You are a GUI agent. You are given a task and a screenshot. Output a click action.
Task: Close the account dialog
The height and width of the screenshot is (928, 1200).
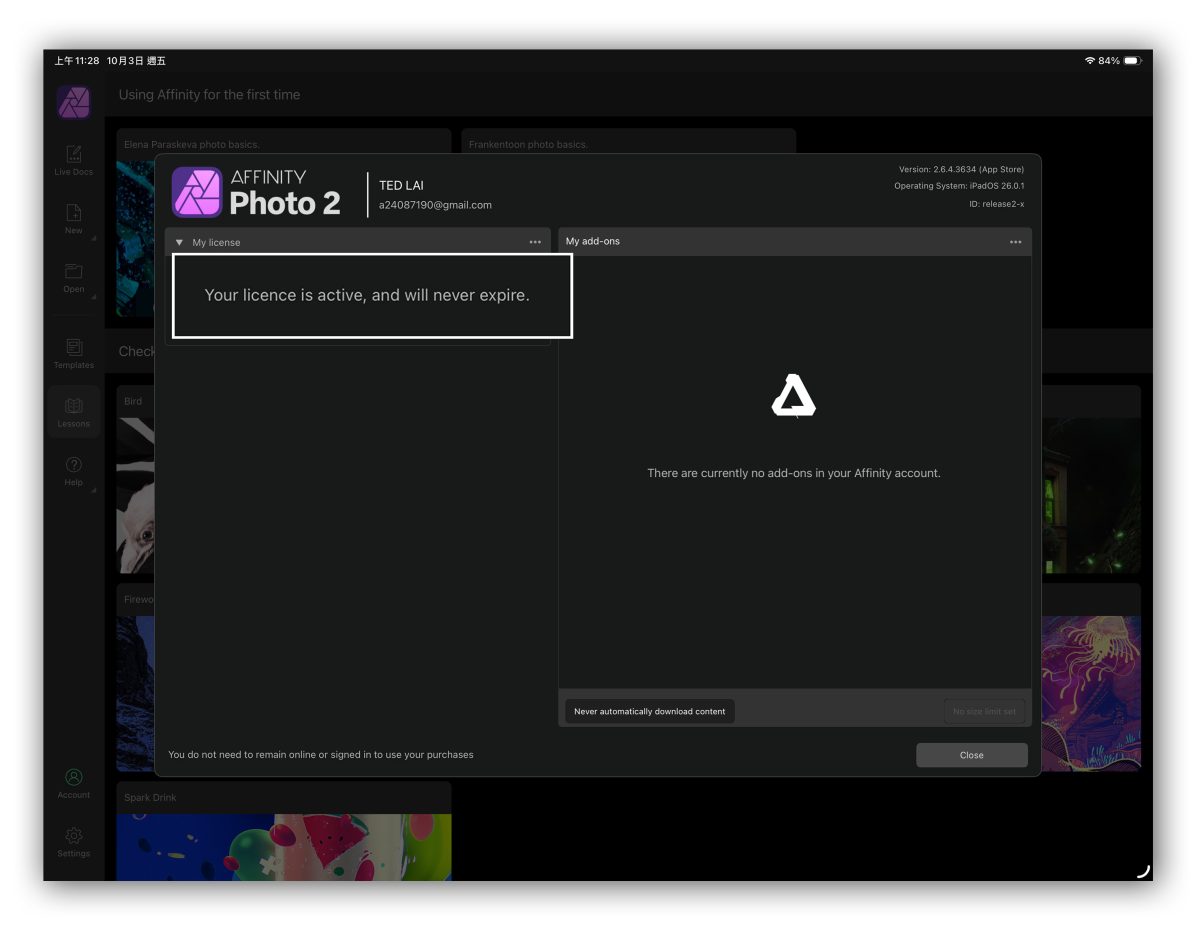[972, 755]
